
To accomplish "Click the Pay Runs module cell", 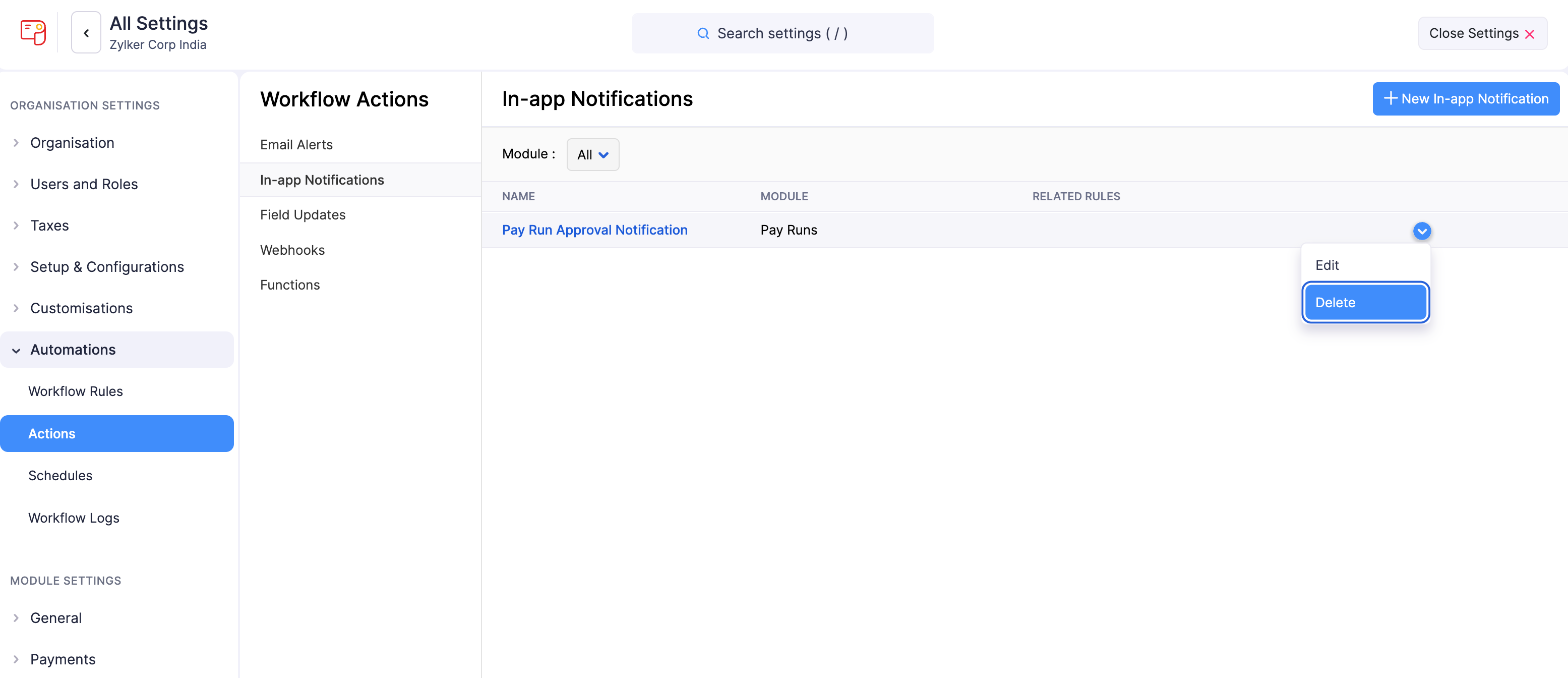I will 788,230.
